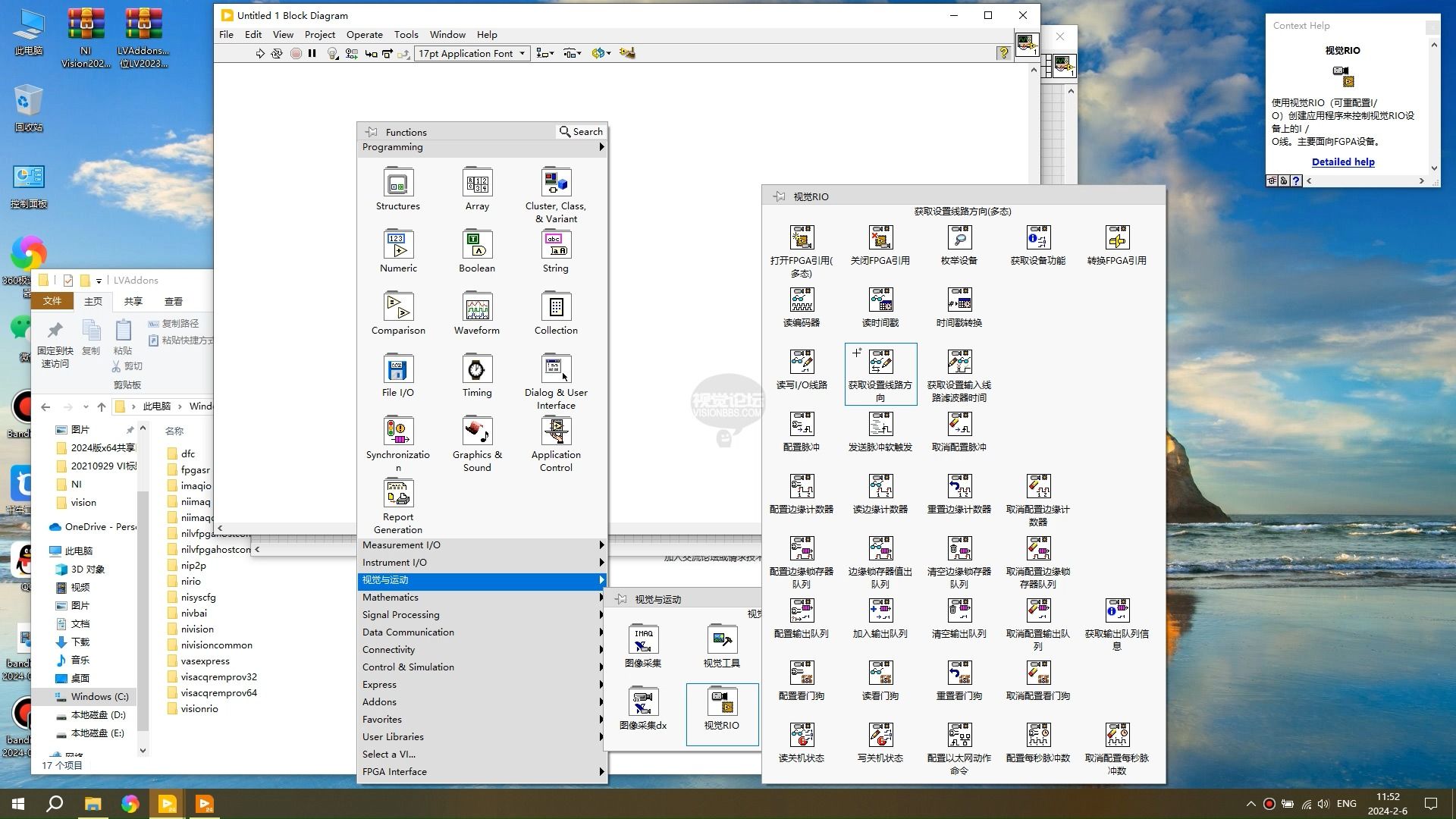
Task: Open the 17pt Application Font dropdown
Action: click(x=522, y=53)
